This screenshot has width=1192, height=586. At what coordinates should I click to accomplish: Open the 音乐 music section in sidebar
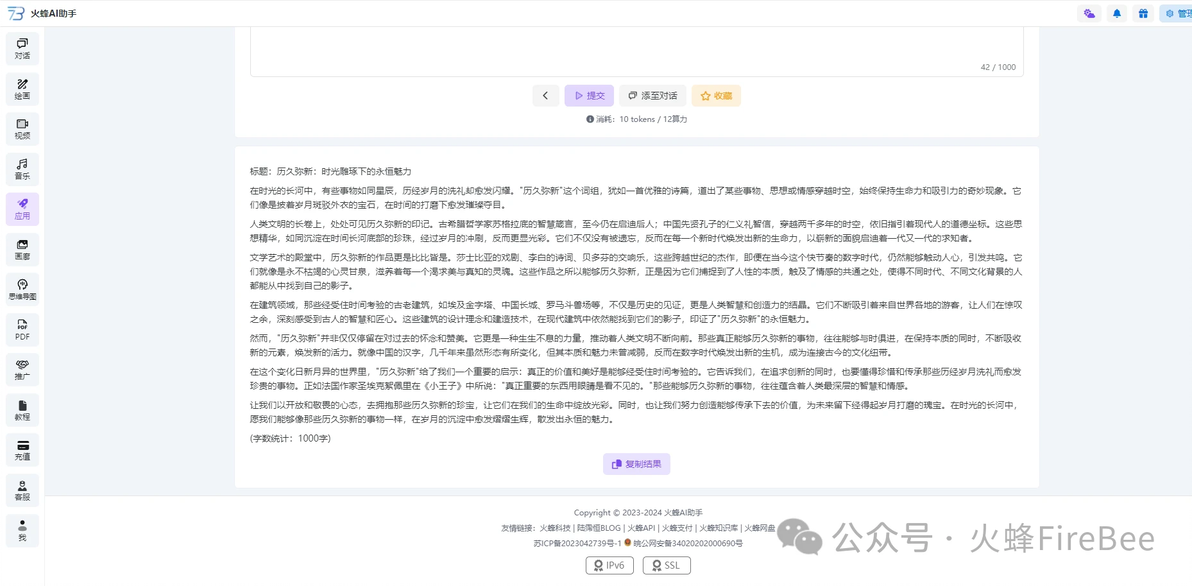[22, 169]
